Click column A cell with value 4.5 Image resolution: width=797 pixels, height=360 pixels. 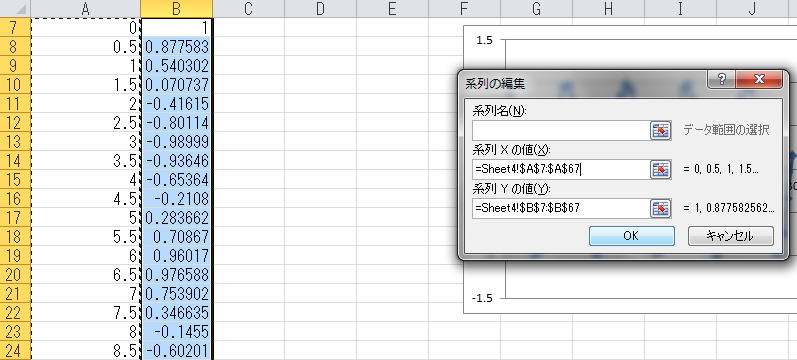tap(85, 198)
